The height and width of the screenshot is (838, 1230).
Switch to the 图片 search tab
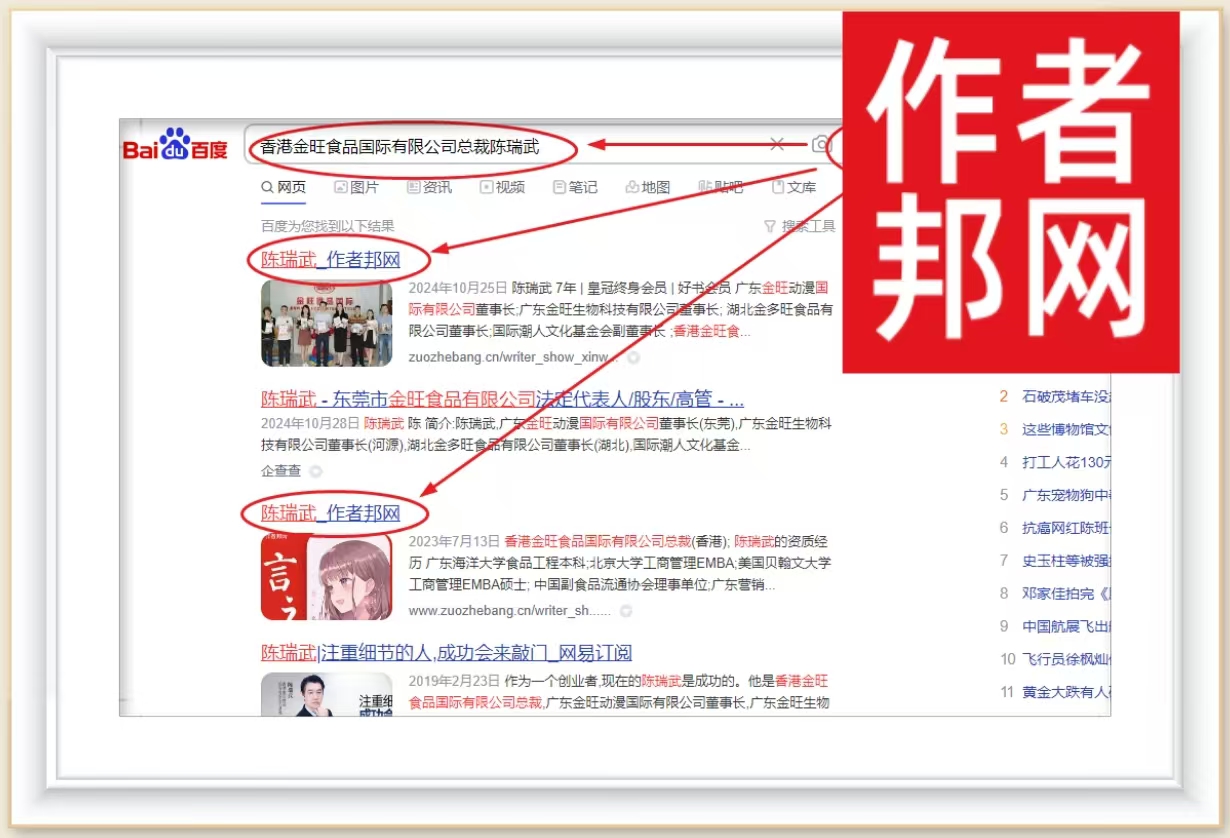pyautogui.click(x=356, y=187)
